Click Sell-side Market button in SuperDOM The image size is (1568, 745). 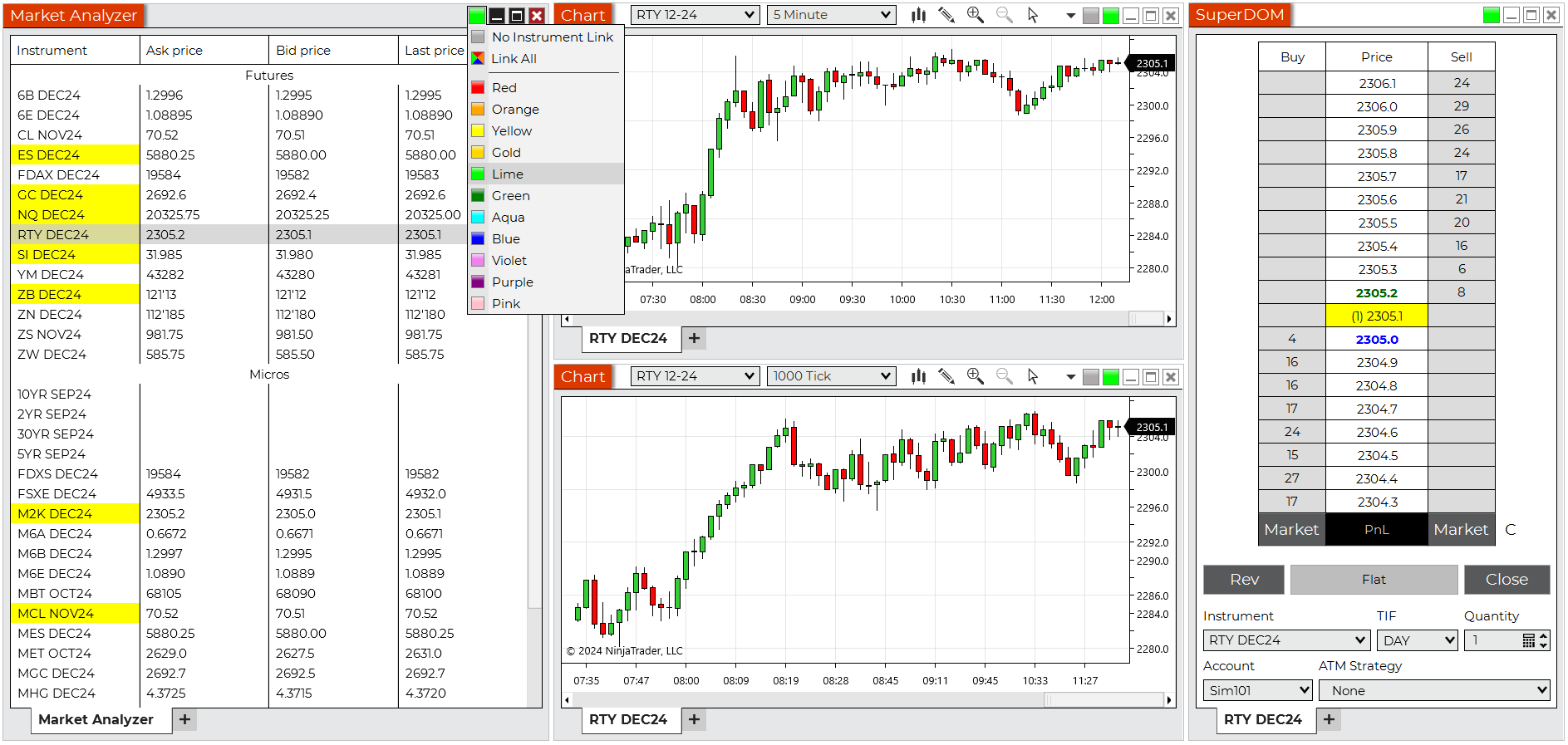[x=1462, y=530]
